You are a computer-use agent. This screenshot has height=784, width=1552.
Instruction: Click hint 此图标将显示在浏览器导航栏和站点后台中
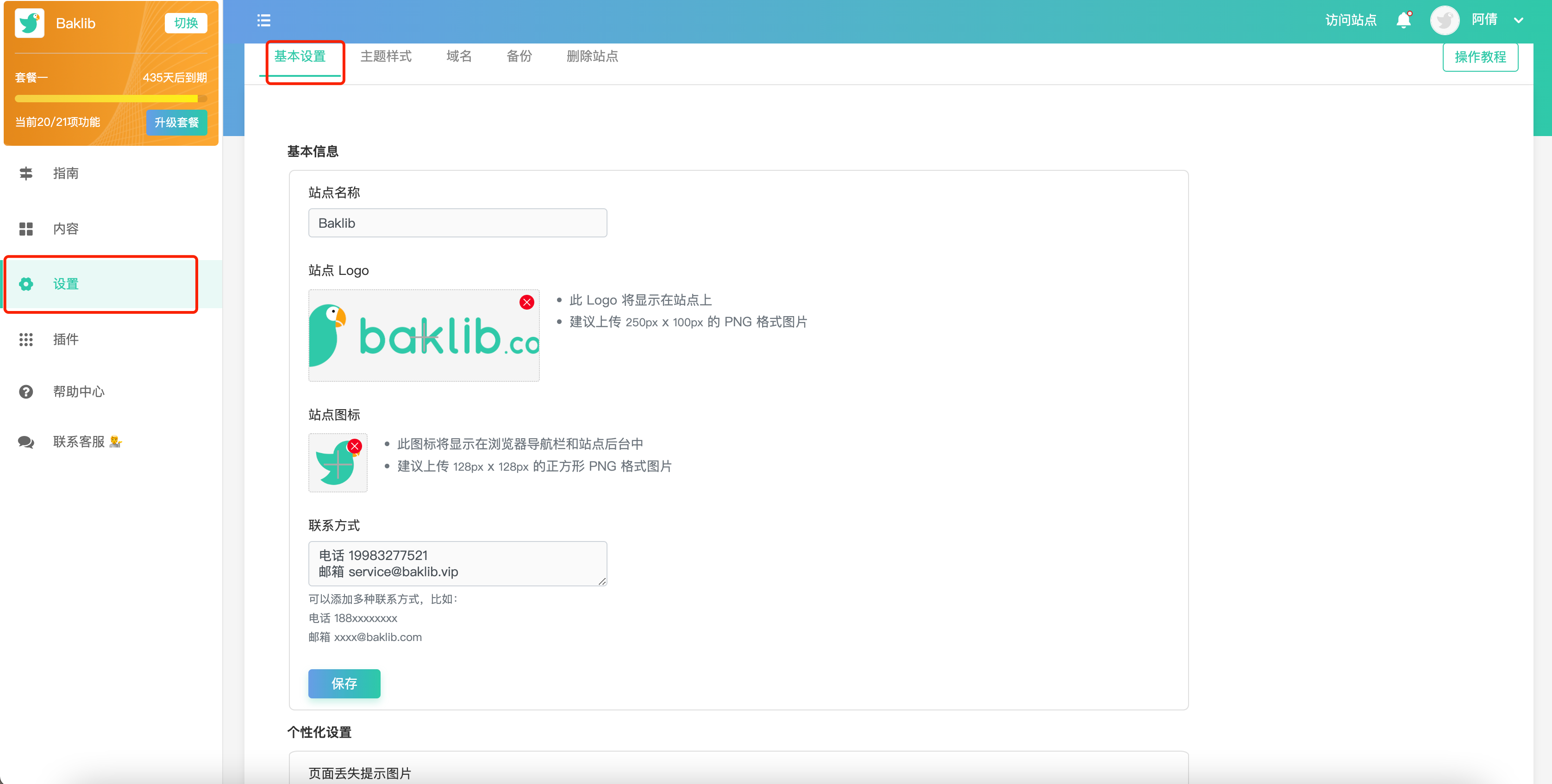coord(520,444)
